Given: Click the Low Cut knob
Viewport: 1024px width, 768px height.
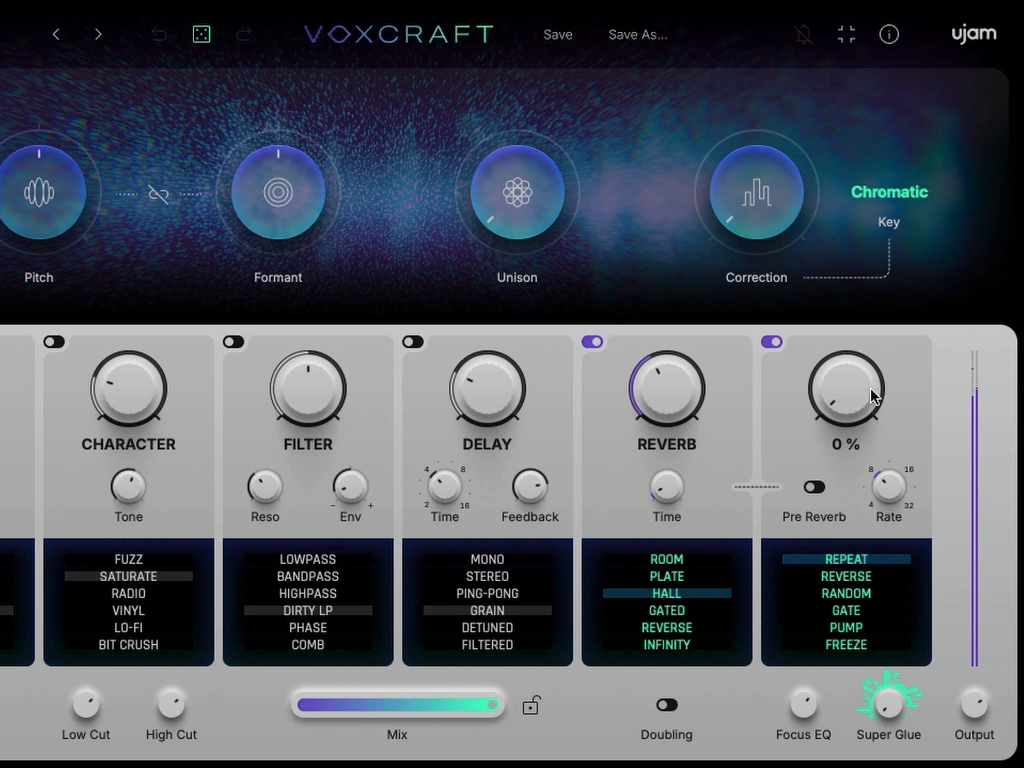Looking at the screenshot, I should pos(86,704).
